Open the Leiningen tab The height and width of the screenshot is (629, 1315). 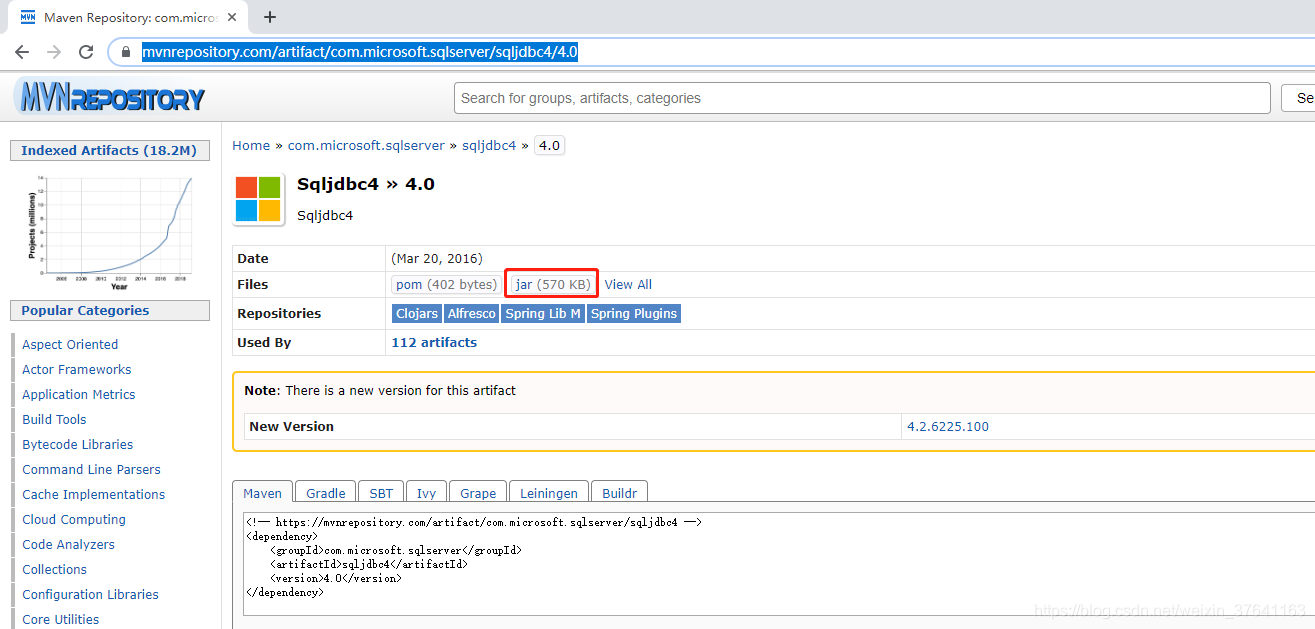tap(548, 492)
